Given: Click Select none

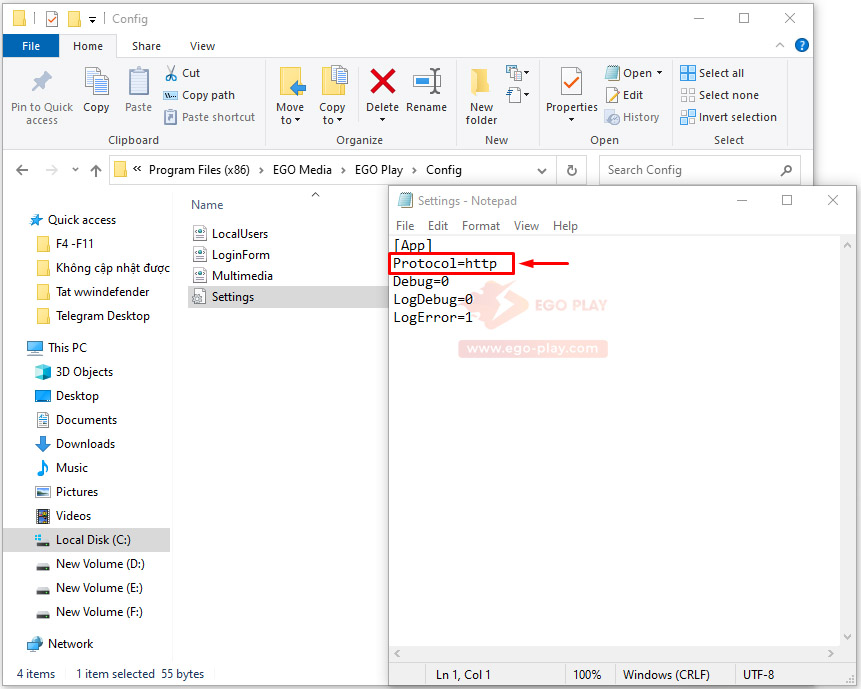Looking at the screenshot, I should pos(719,95).
